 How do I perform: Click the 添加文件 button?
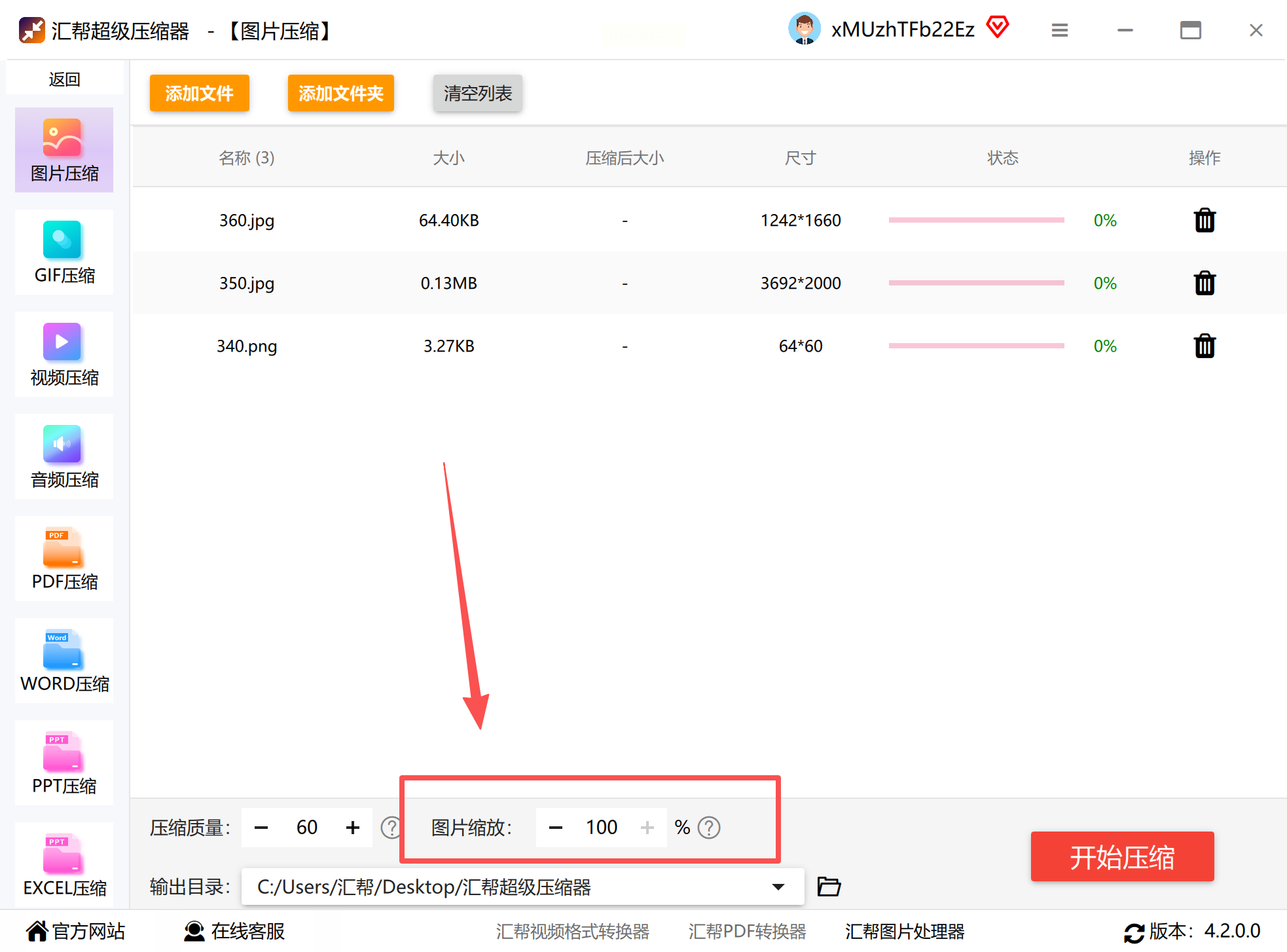[x=199, y=93]
